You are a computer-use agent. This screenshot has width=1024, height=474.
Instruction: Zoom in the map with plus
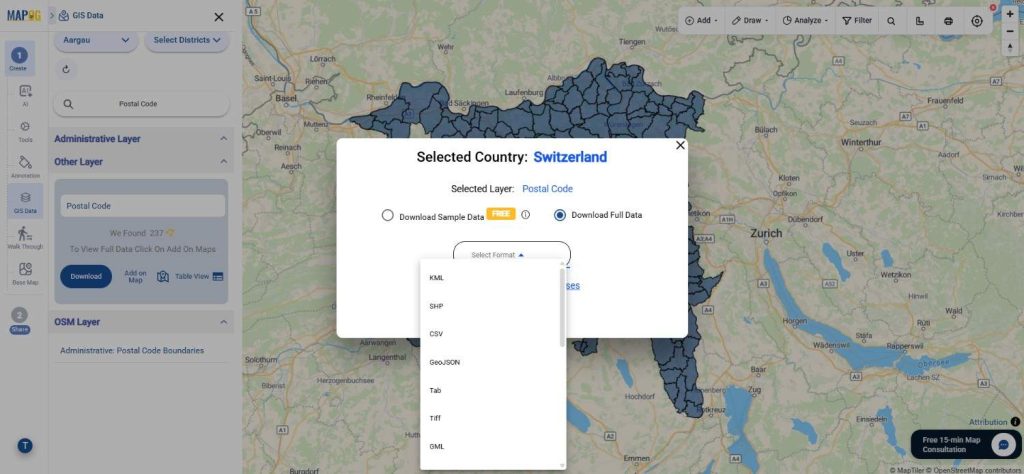1010,14
